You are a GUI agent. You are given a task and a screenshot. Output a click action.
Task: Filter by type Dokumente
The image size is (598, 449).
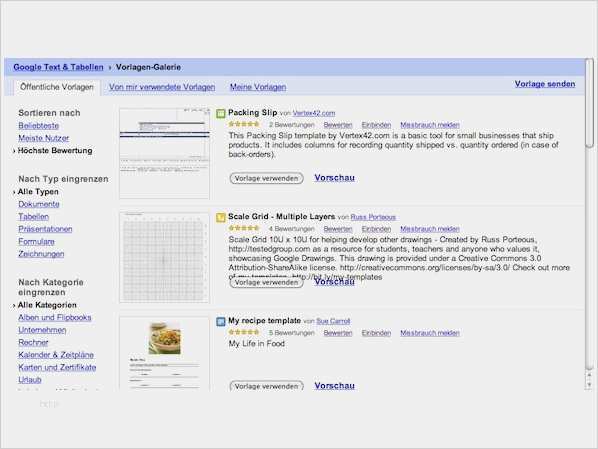(39, 204)
